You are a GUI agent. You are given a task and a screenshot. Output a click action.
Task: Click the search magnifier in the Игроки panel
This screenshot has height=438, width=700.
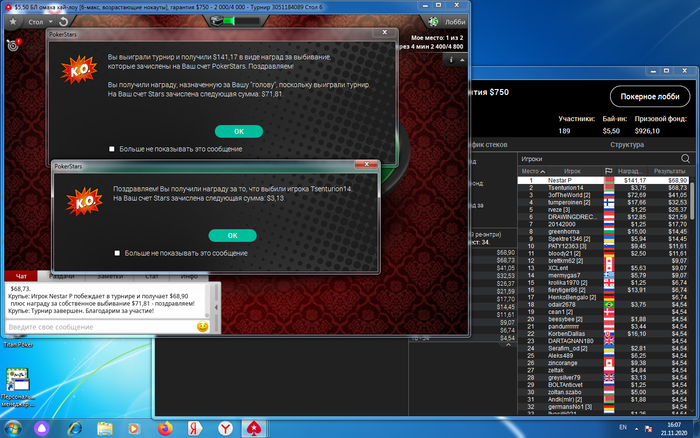[685, 159]
